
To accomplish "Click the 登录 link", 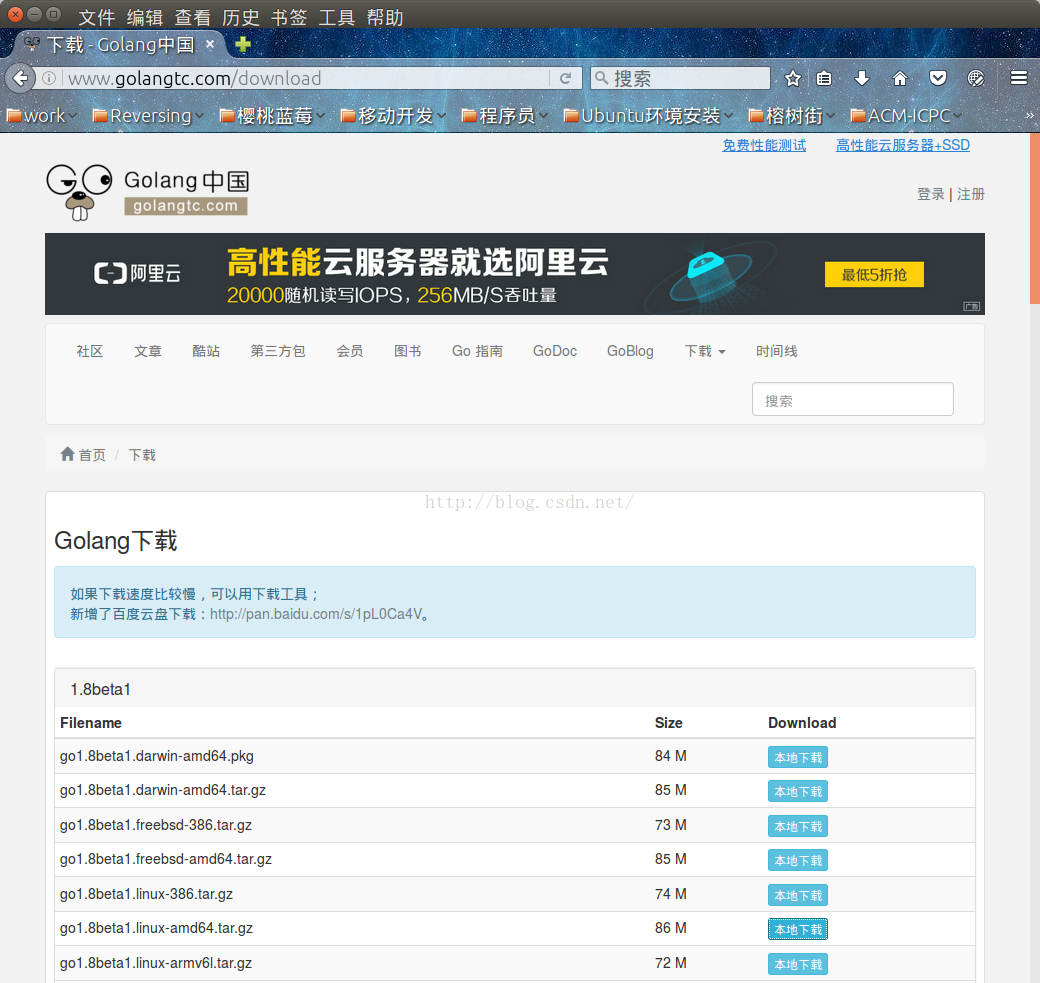I will 931,194.
